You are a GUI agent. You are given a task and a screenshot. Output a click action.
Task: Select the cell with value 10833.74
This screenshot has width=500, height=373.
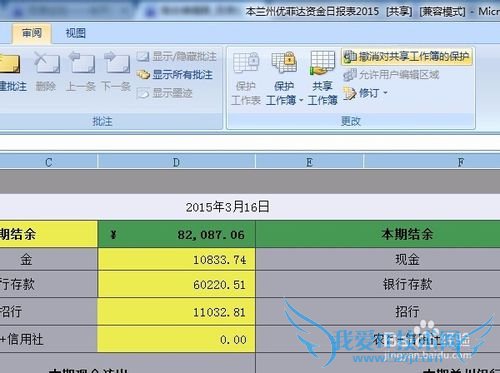[176, 259]
